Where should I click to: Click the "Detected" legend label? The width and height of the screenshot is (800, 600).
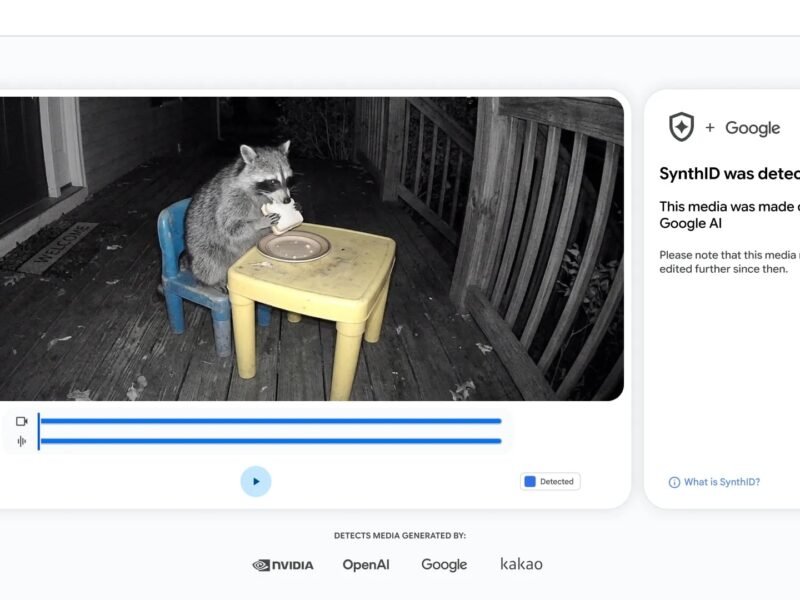(557, 482)
